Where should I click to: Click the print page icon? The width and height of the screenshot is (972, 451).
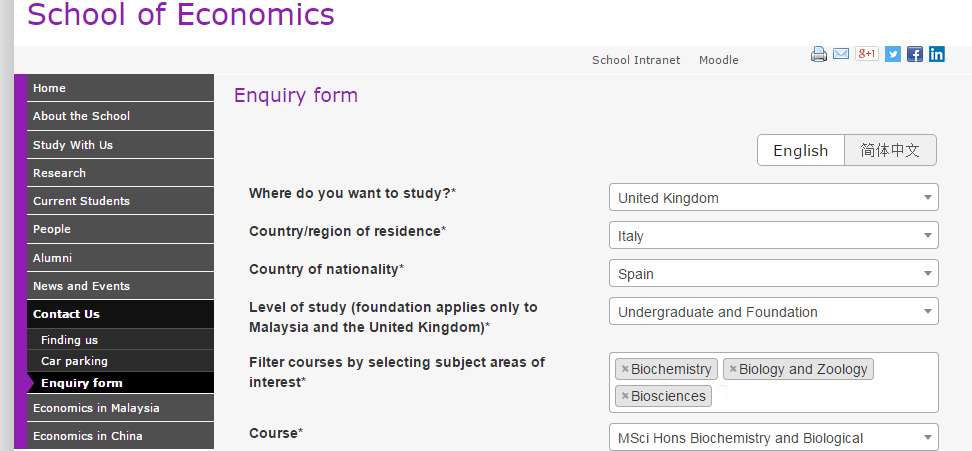tap(819, 54)
